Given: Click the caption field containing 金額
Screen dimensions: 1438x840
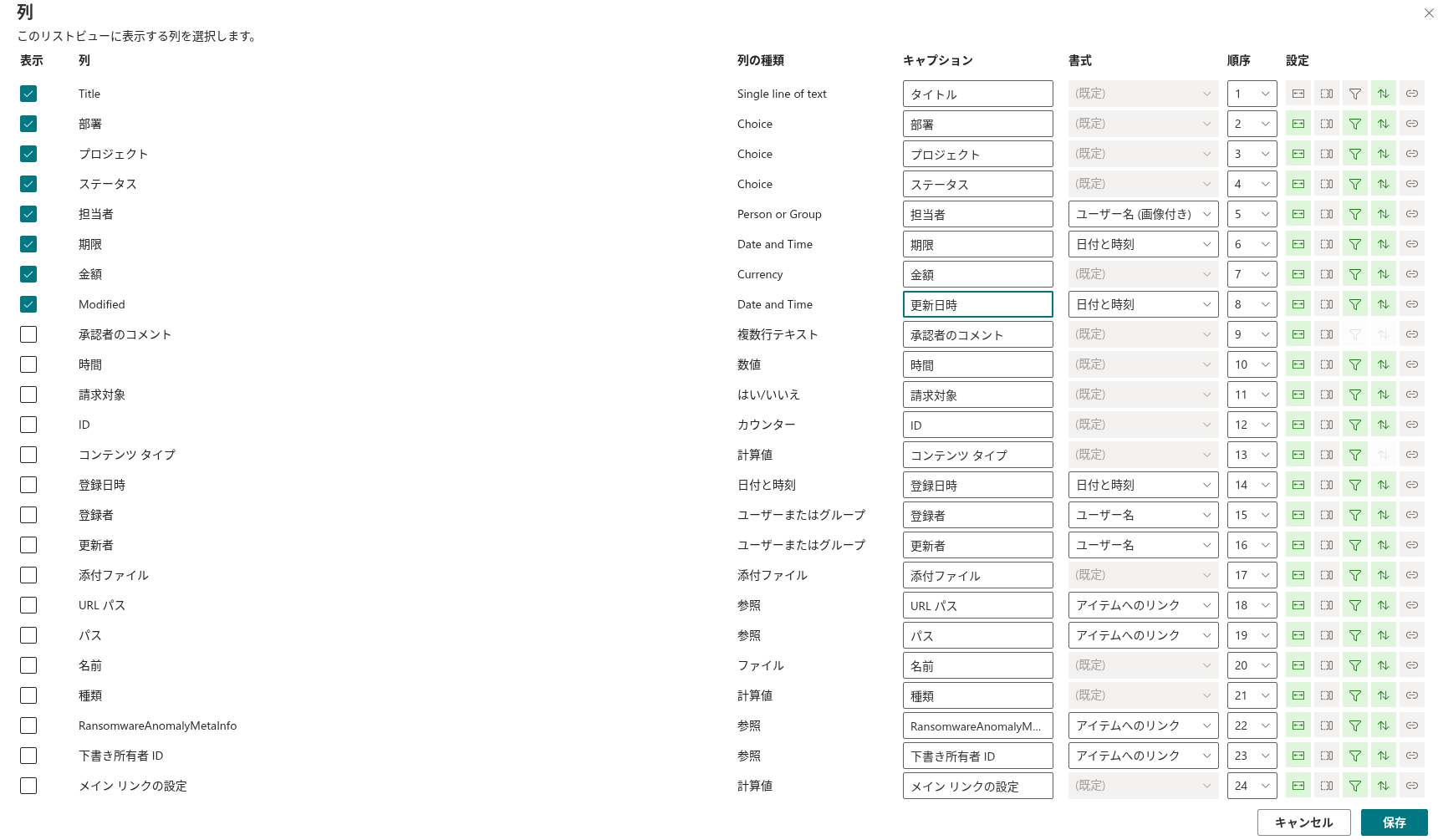Looking at the screenshot, I should (977, 274).
